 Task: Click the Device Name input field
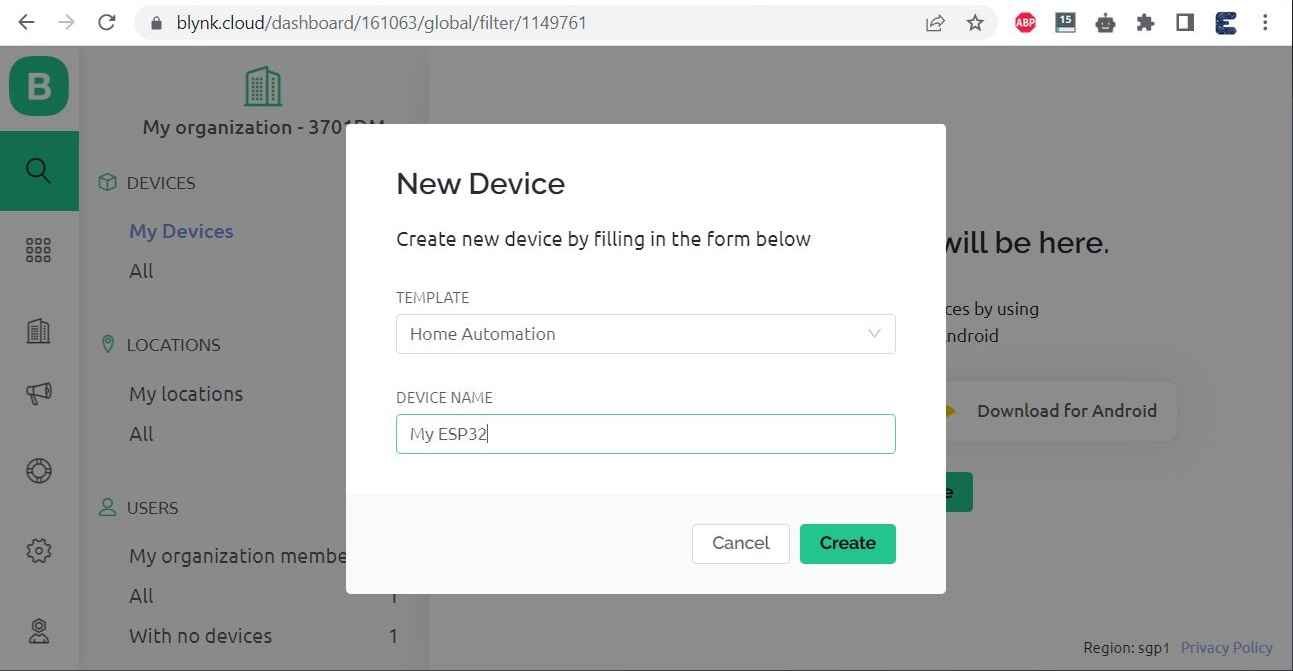coord(645,434)
